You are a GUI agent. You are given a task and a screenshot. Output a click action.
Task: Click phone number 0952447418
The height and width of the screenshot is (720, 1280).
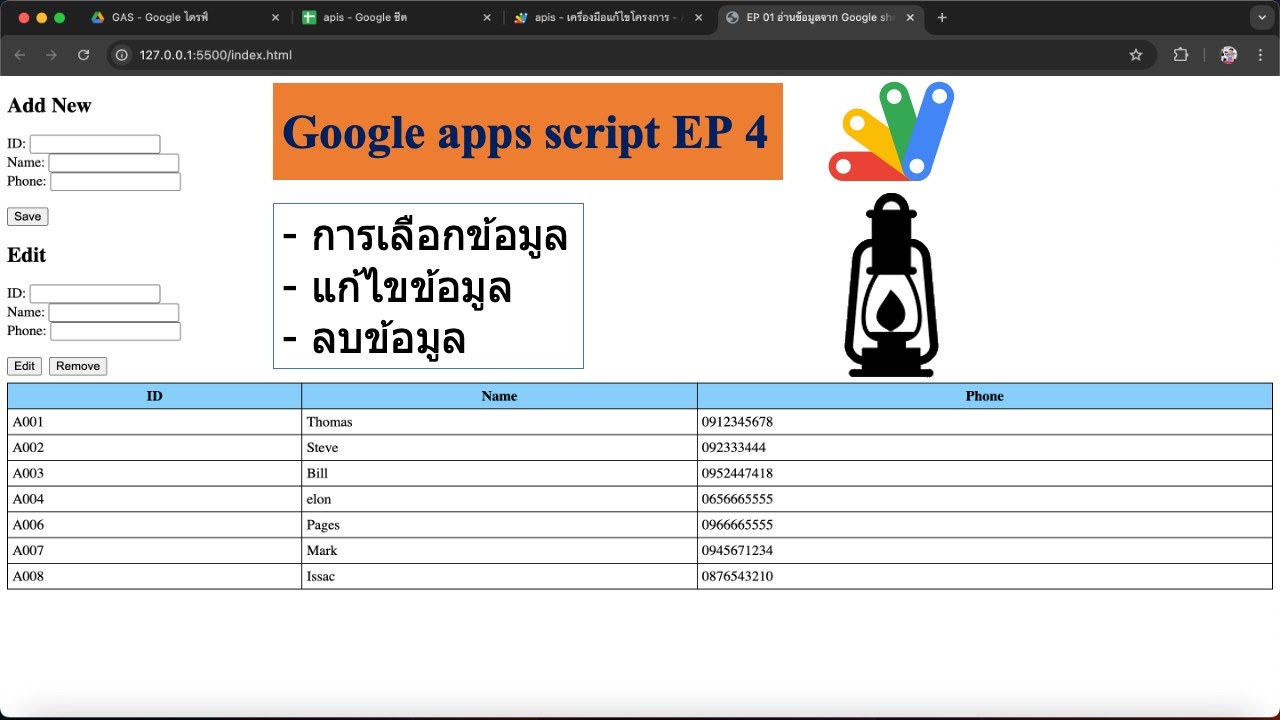pyautogui.click(x=737, y=474)
